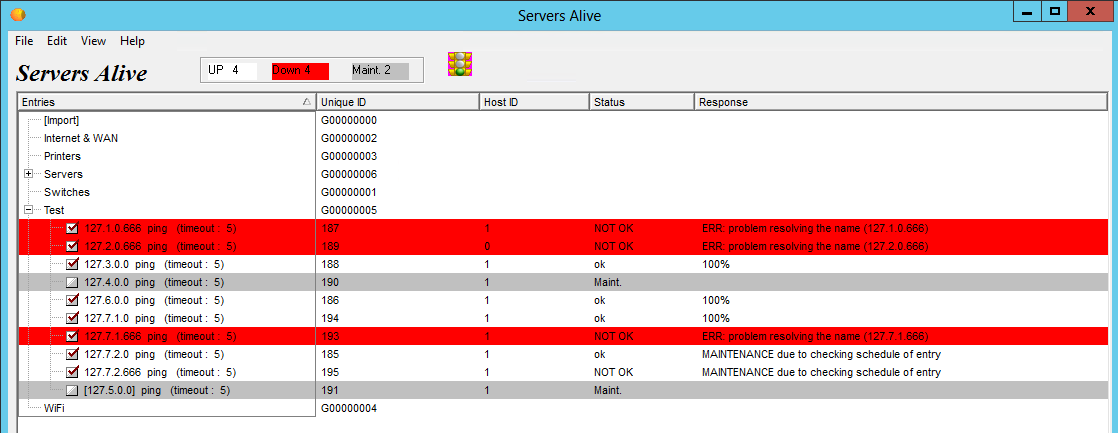Image resolution: width=1118 pixels, height=433 pixels.
Task: Toggle the 127.3.0.0 ping checkbox
Action: tap(72, 264)
